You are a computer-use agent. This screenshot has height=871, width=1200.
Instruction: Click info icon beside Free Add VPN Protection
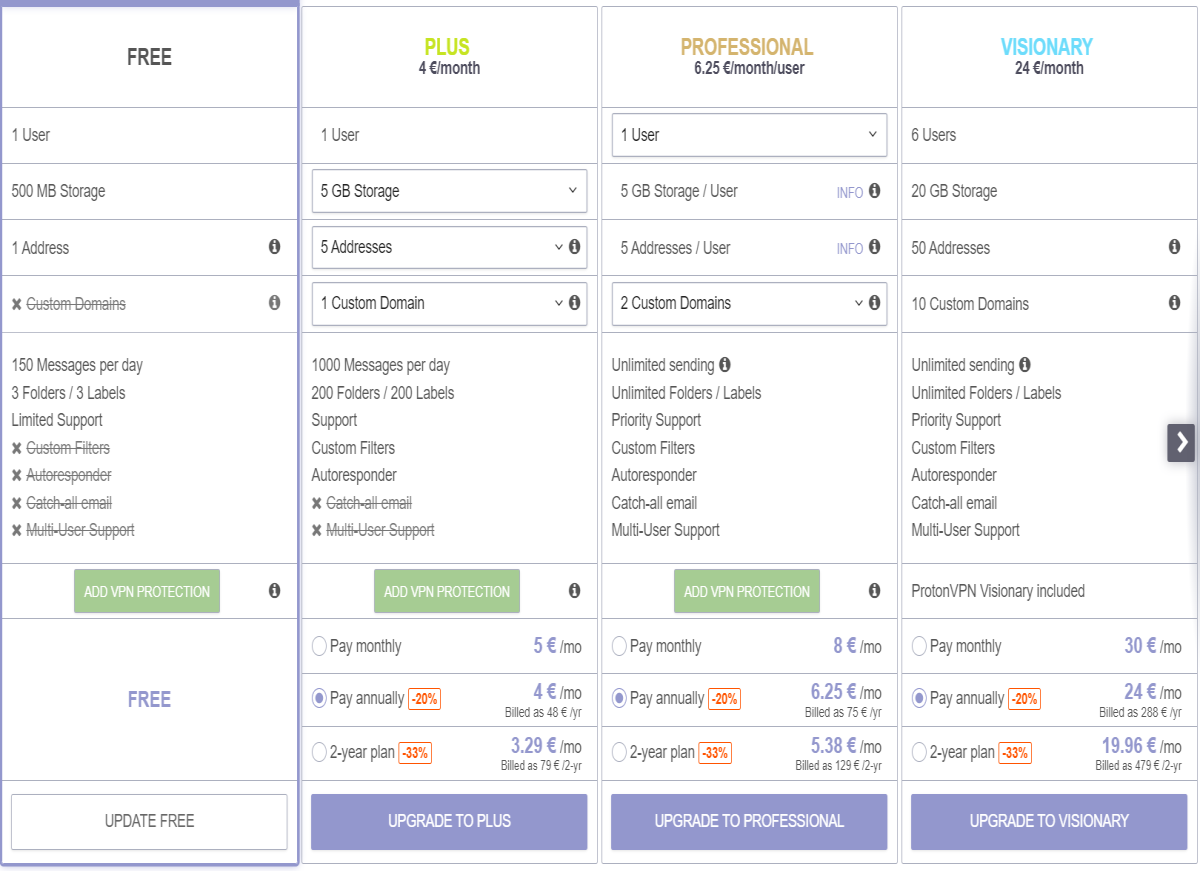point(274,591)
